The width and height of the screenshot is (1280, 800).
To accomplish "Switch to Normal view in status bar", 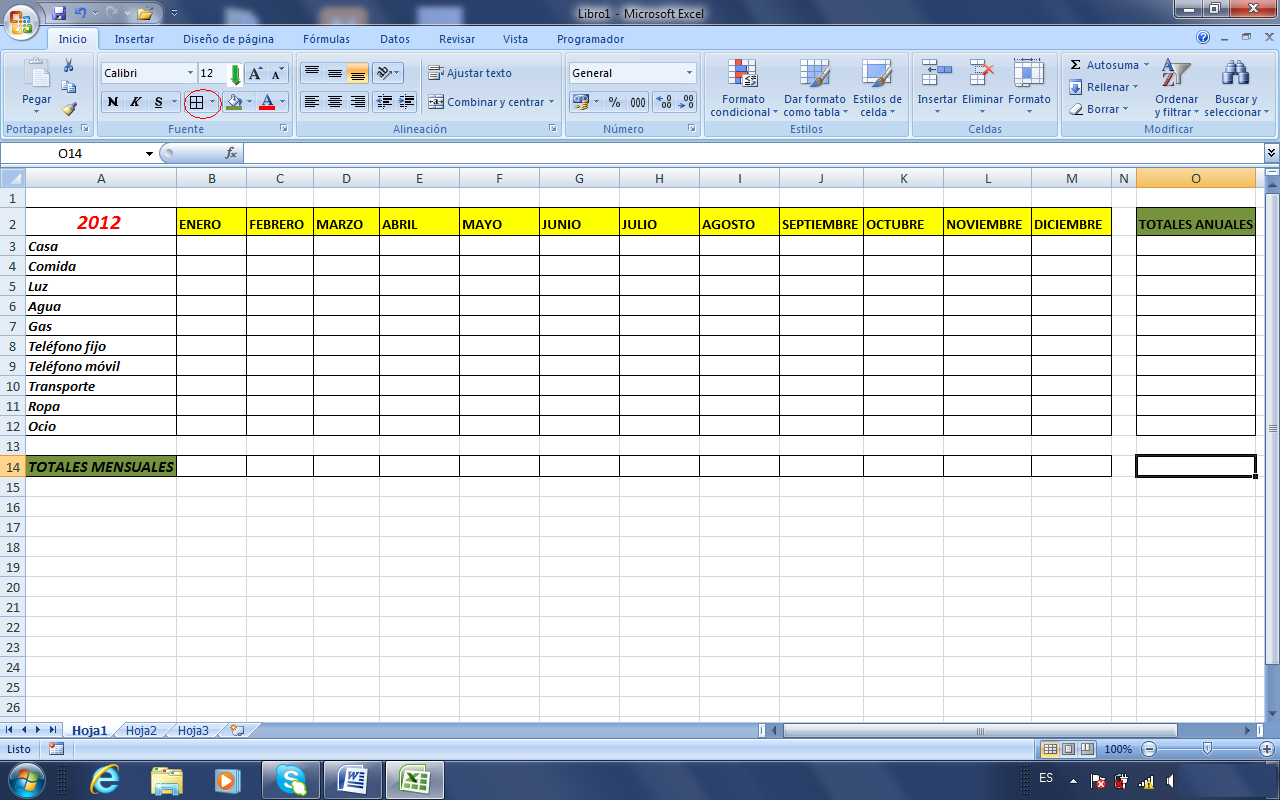I will [x=1050, y=749].
